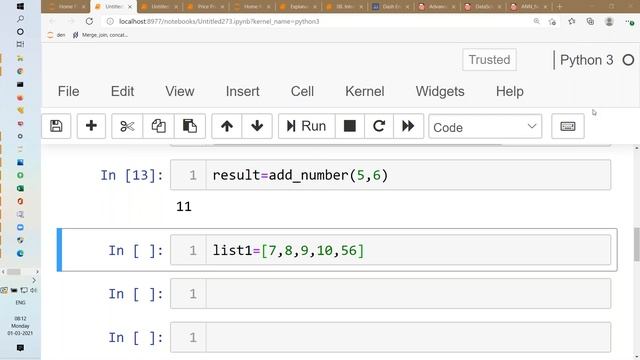Screen dimensions: 640x360
Task: Click the last empty code cell
Action: (408, 338)
